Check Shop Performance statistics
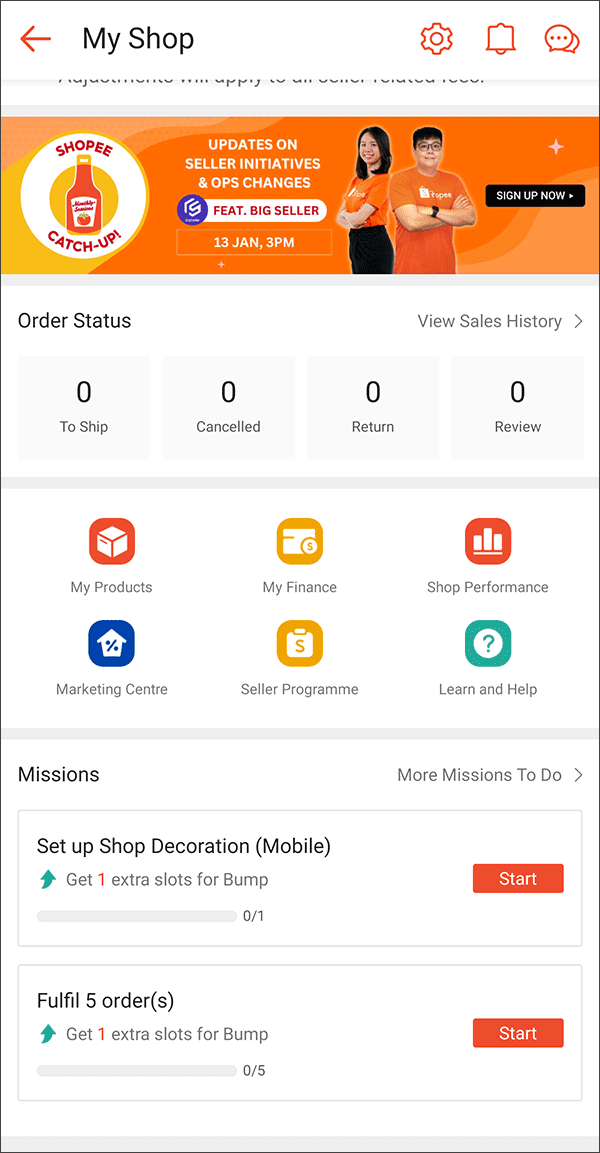This screenshot has width=600, height=1153. pos(487,553)
